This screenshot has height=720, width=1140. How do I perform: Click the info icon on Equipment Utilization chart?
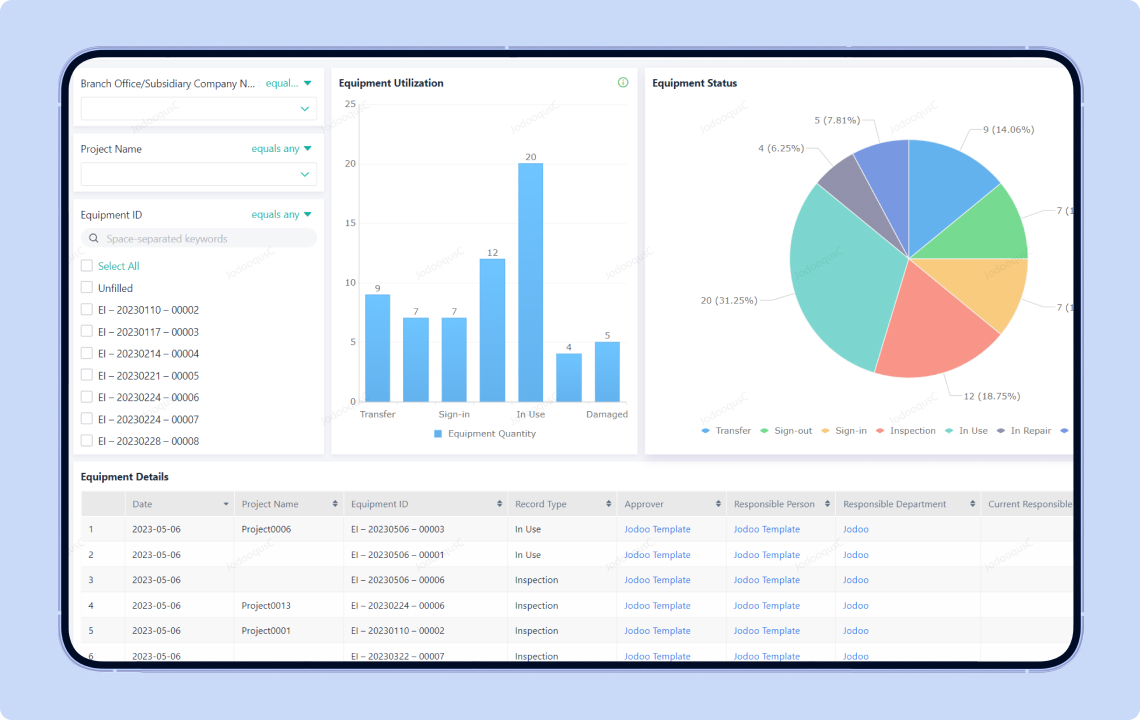tap(623, 83)
